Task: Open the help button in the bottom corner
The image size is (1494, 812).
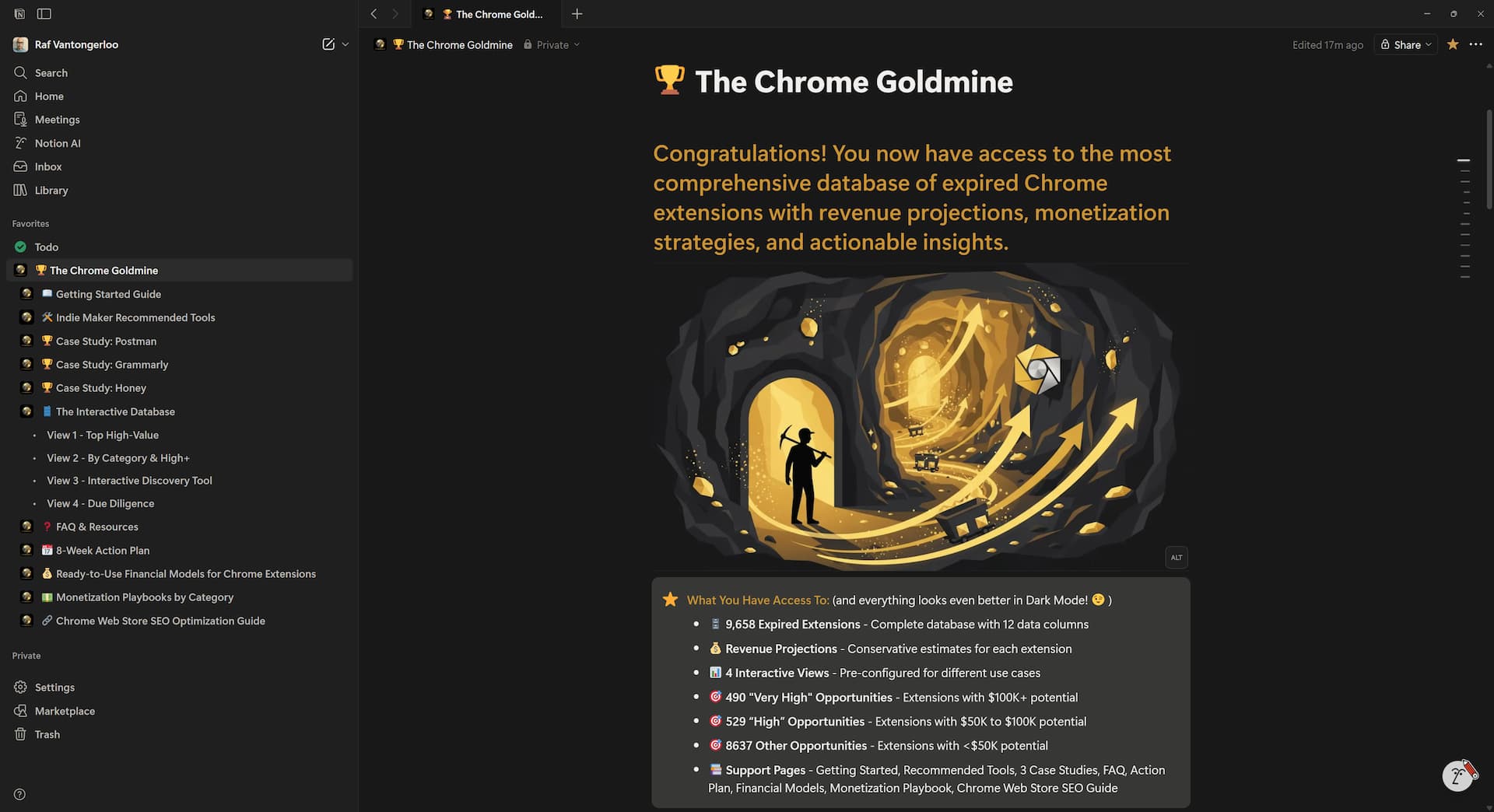Action: [19, 793]
